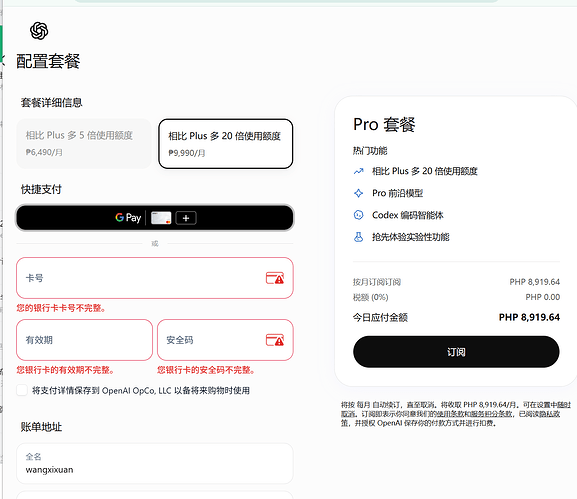577x499 pixels.
Task: Click the 'Pro 套餐' heading
Action: pyautogui.click(x=384, y=124)
